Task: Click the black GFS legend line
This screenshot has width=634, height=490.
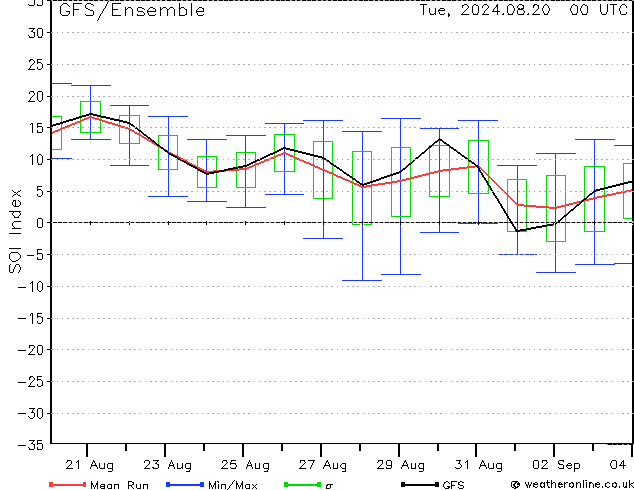Action: 420,484
